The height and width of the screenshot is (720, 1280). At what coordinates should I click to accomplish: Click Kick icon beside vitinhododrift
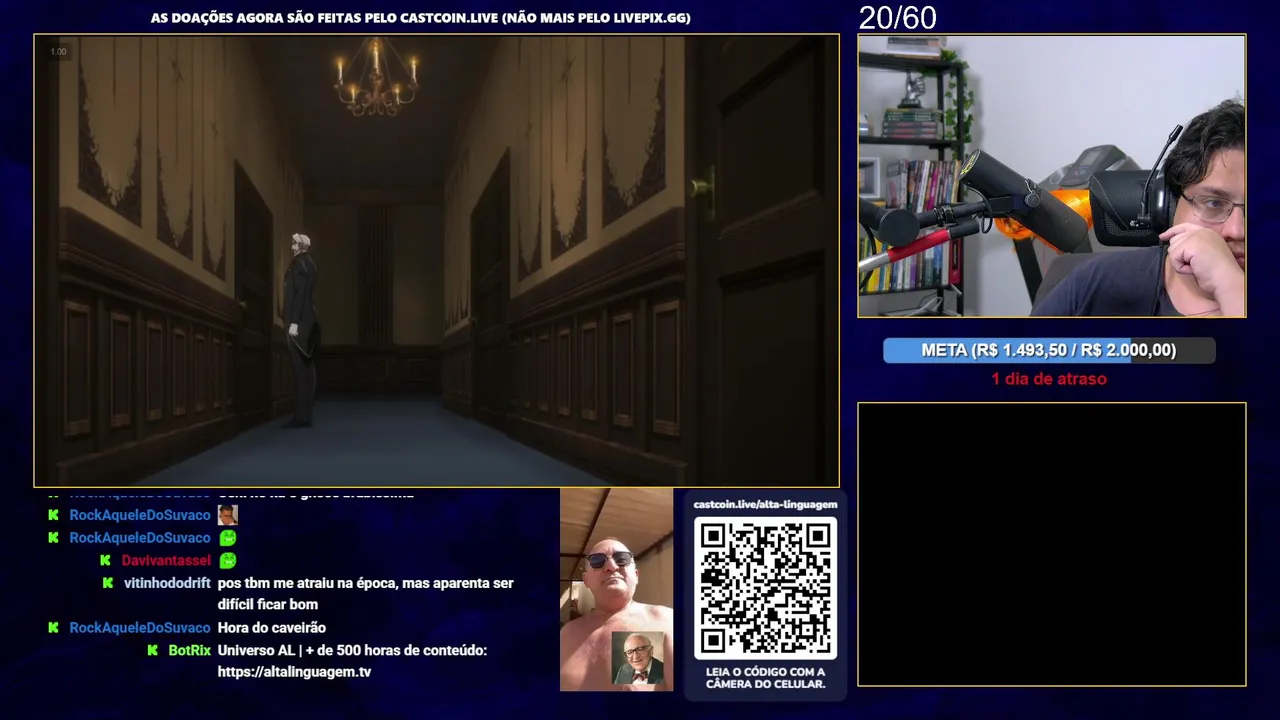tap(108, 582)
